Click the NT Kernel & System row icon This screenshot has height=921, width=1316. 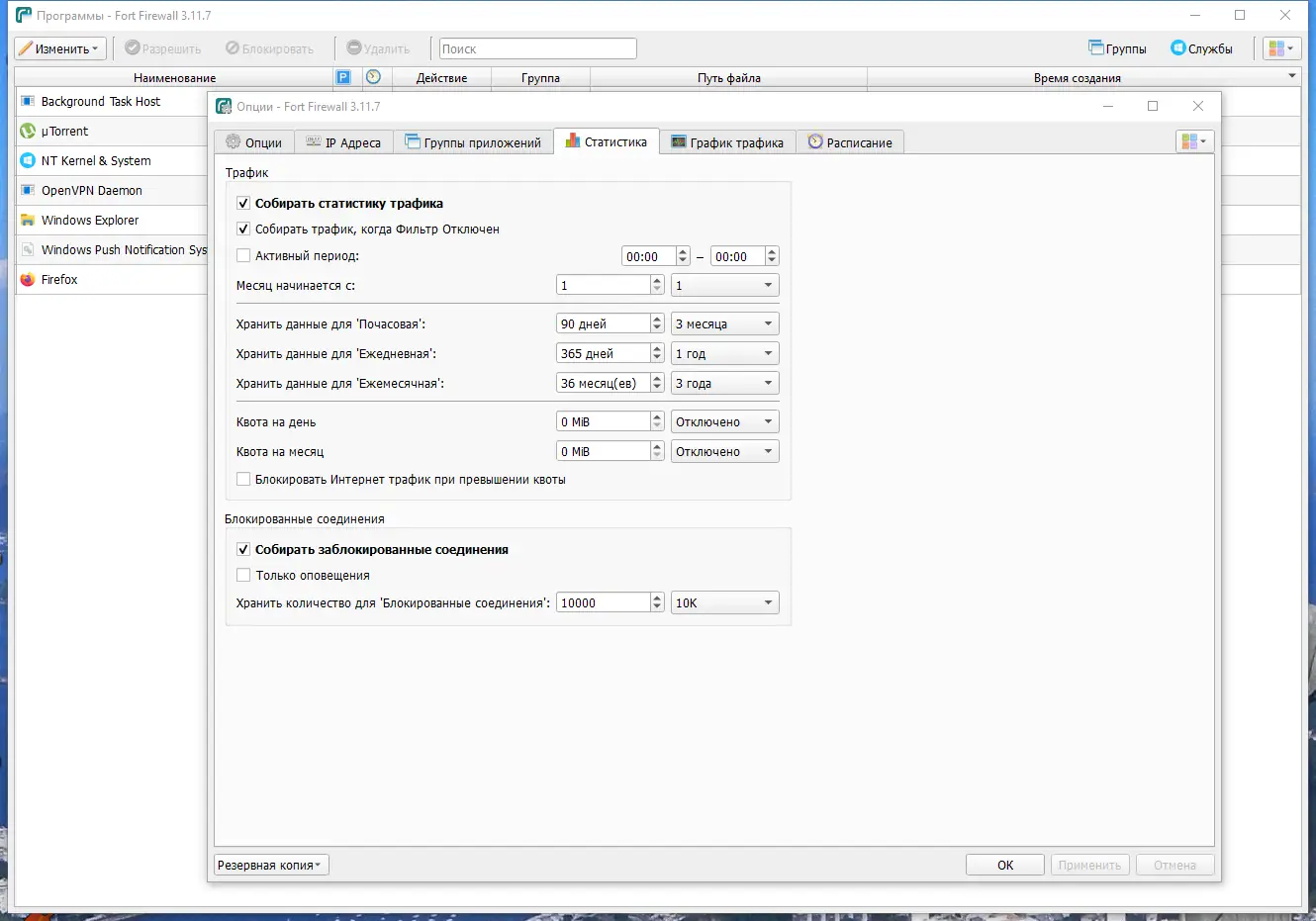click(x=28, y=160)
